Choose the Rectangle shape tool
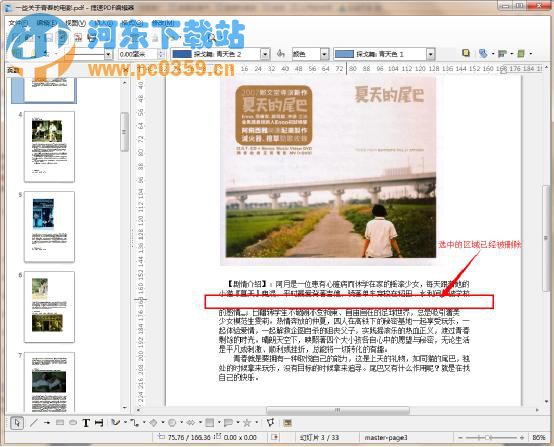The width and height of the screenshot is (554, 447). click(x=60, y=423)
